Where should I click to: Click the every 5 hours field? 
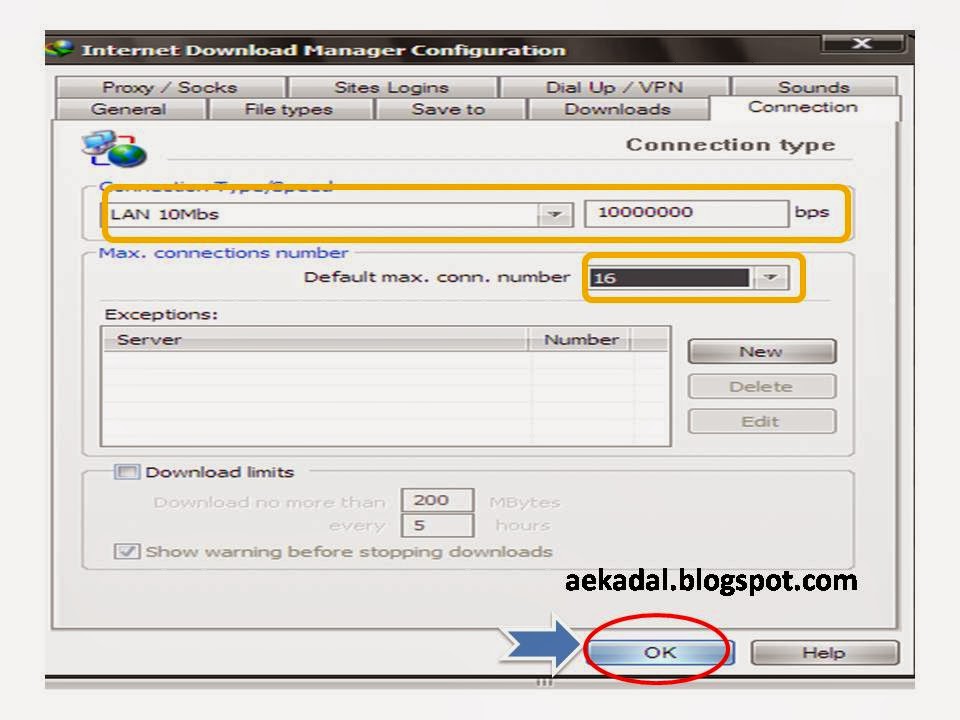[437, 525]
